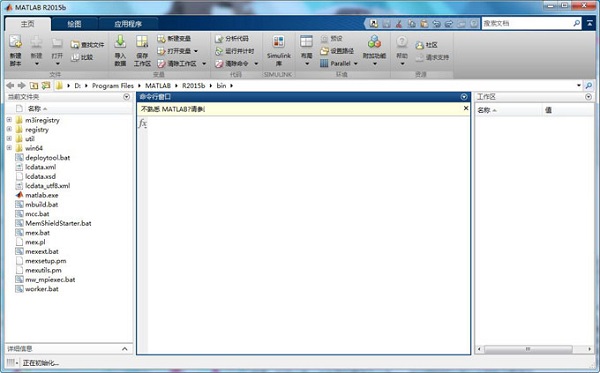Click the fx function browser icon

click(142, 123)
